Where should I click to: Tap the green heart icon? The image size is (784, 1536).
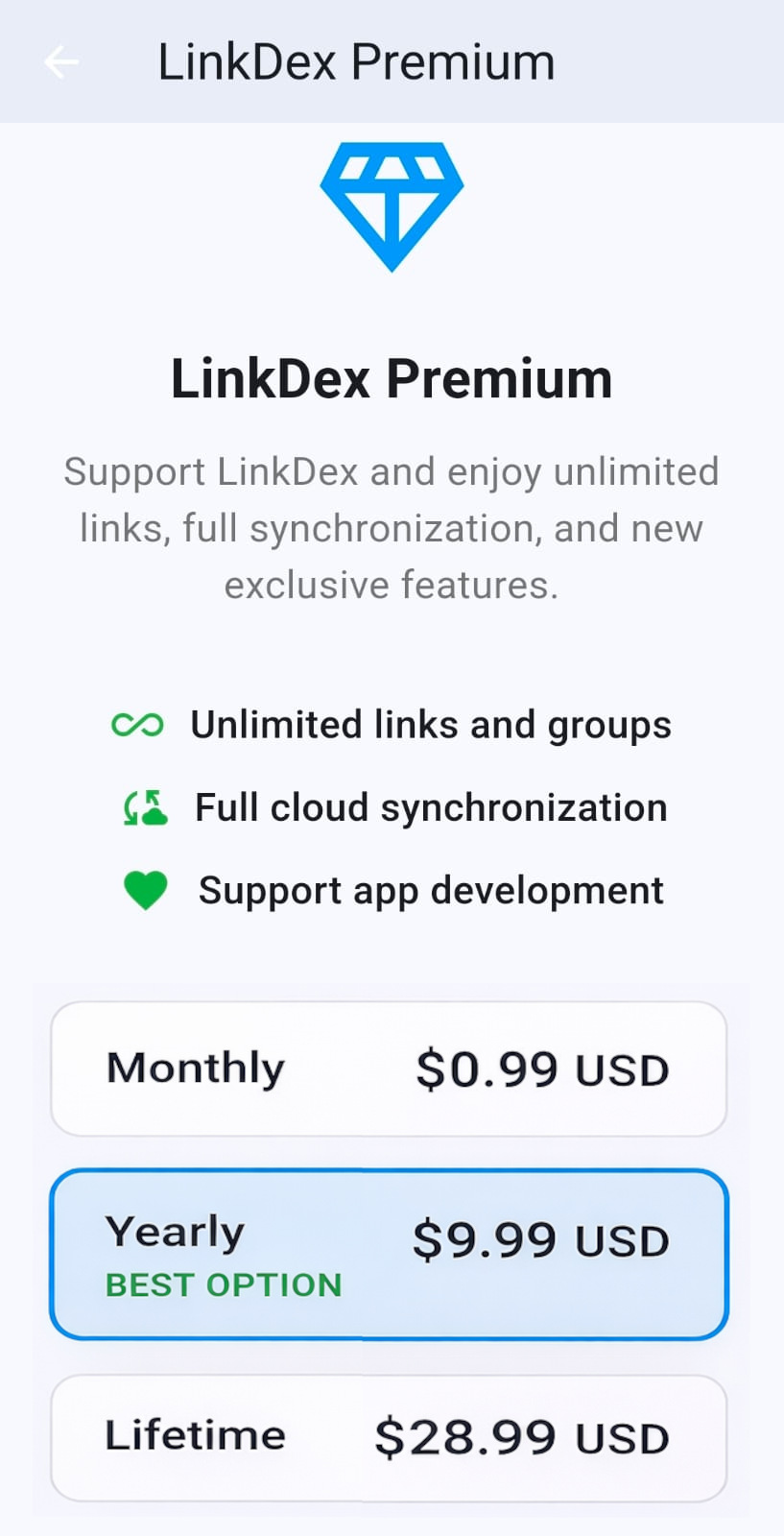[x=146, y=890]
